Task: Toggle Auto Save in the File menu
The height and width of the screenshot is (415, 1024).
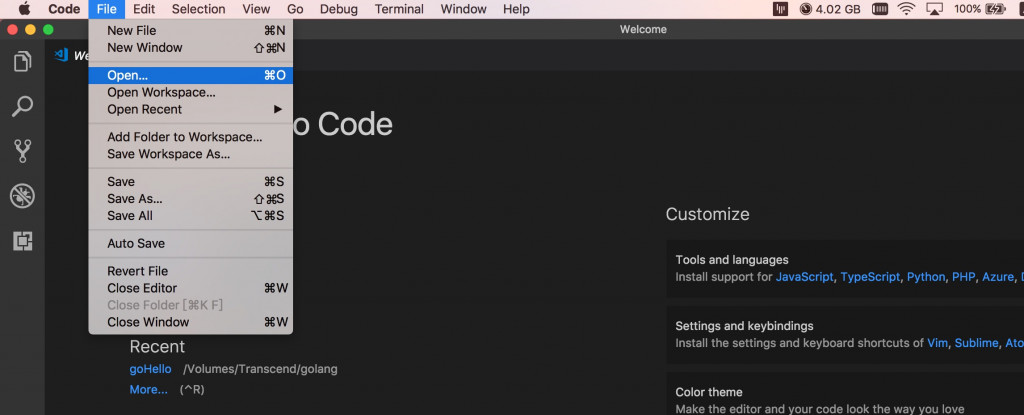Action: (191, 243)
